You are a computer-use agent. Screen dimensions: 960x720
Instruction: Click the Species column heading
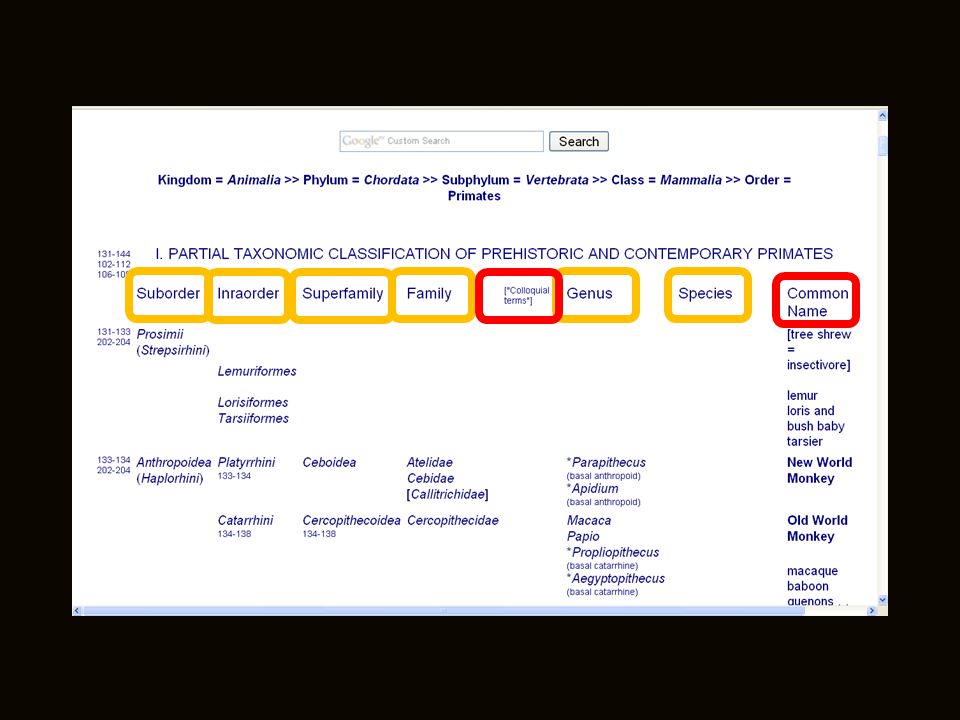coord(705,293)
